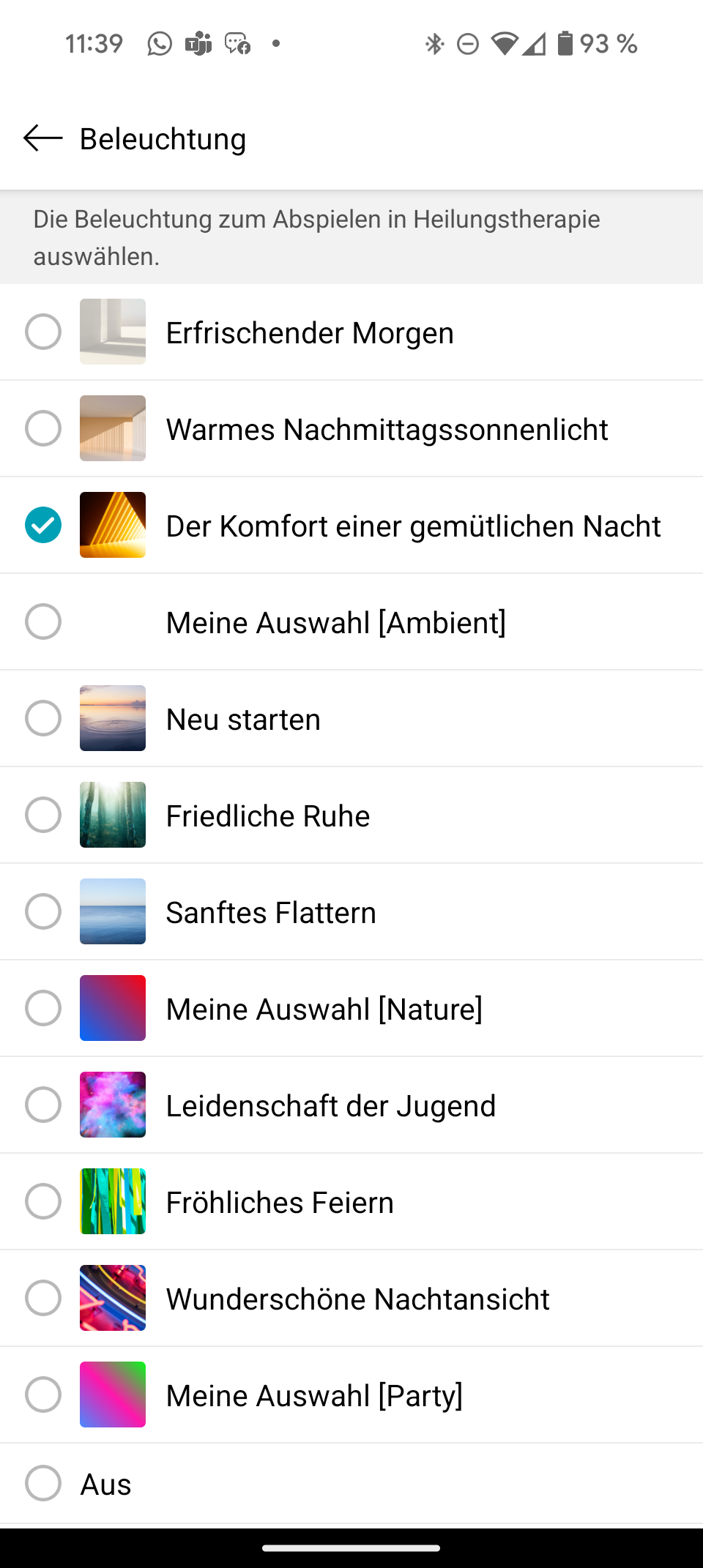
Task: Tap the Teams notification icon
Action: pyautogui.click(x=198, y=44)
